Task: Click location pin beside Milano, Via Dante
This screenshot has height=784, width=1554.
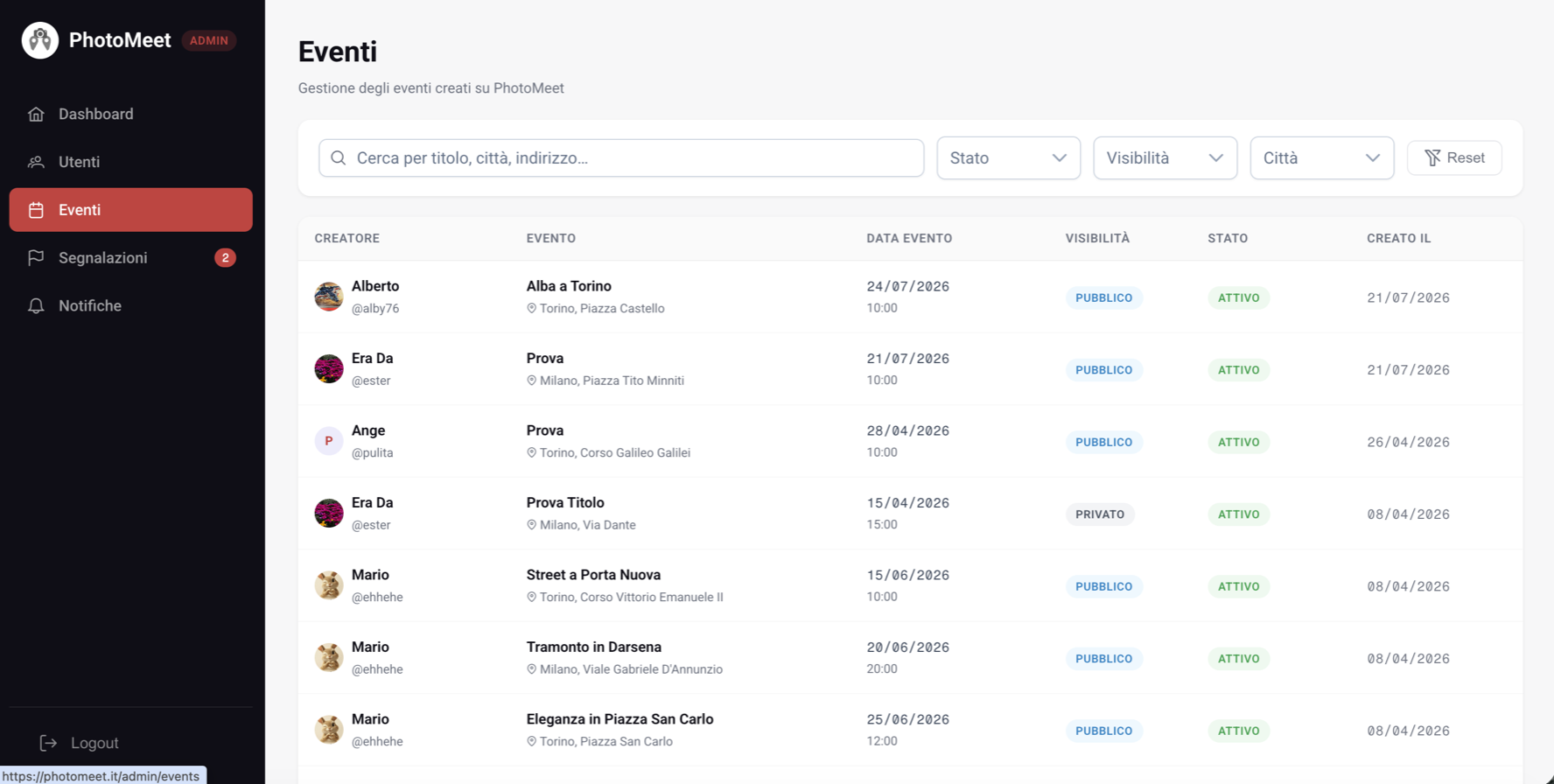Action: coord(531,525)
